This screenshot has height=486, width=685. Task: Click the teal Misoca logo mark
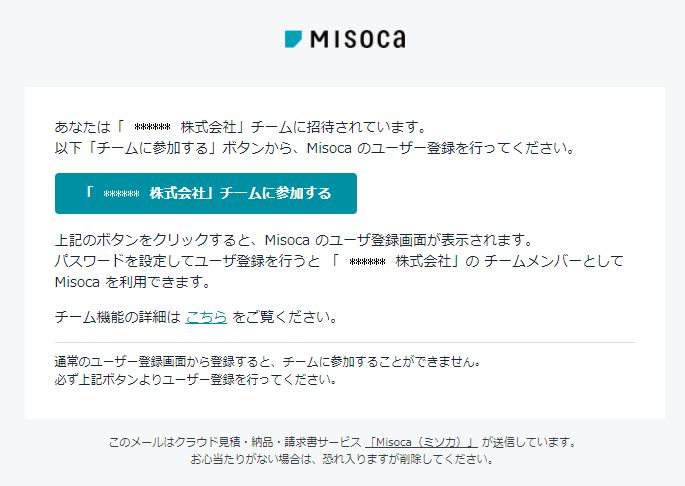pyautogui.click(x=293, y=39)
